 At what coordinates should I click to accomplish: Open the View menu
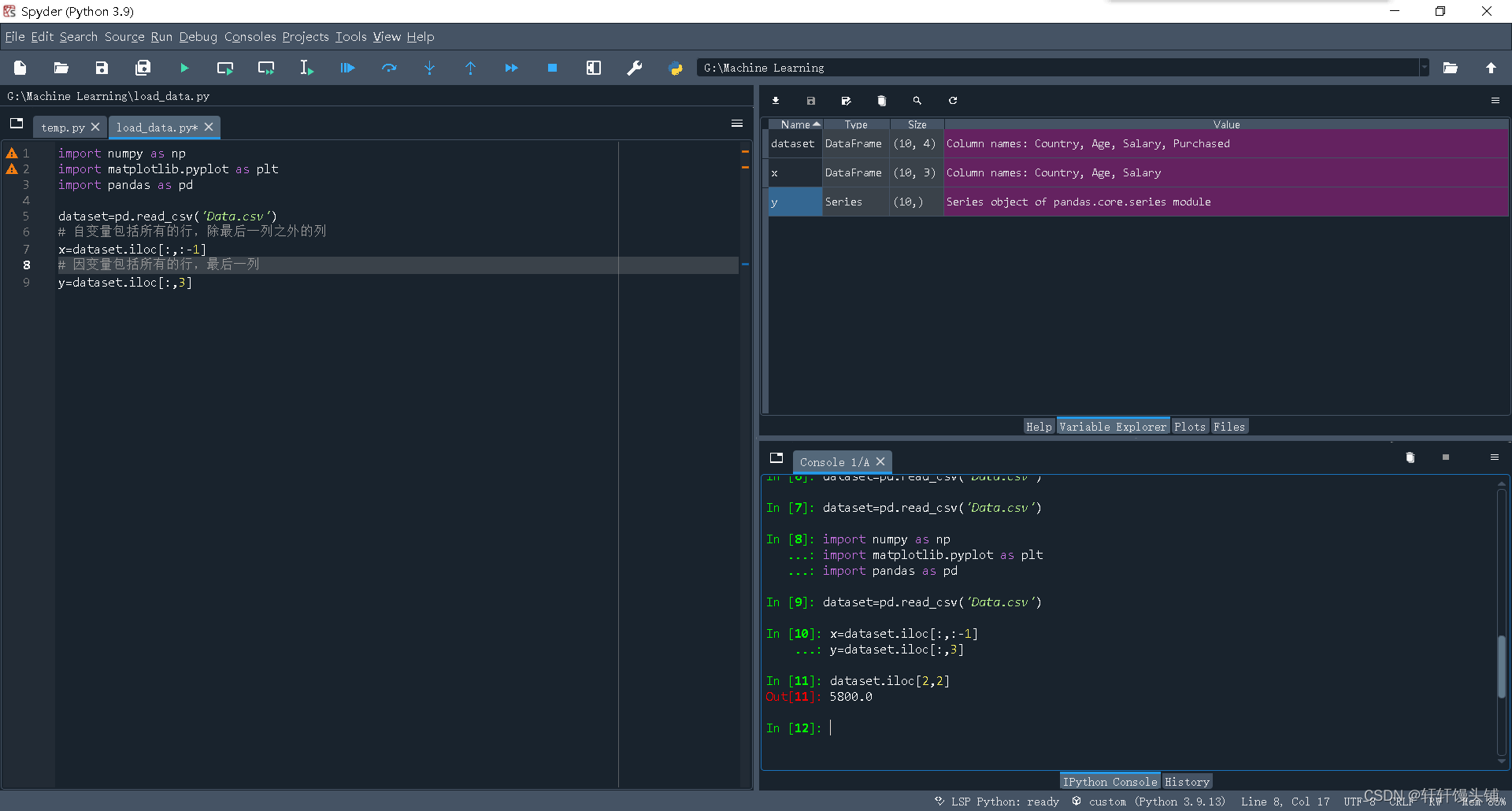click(x=387, y=37)
